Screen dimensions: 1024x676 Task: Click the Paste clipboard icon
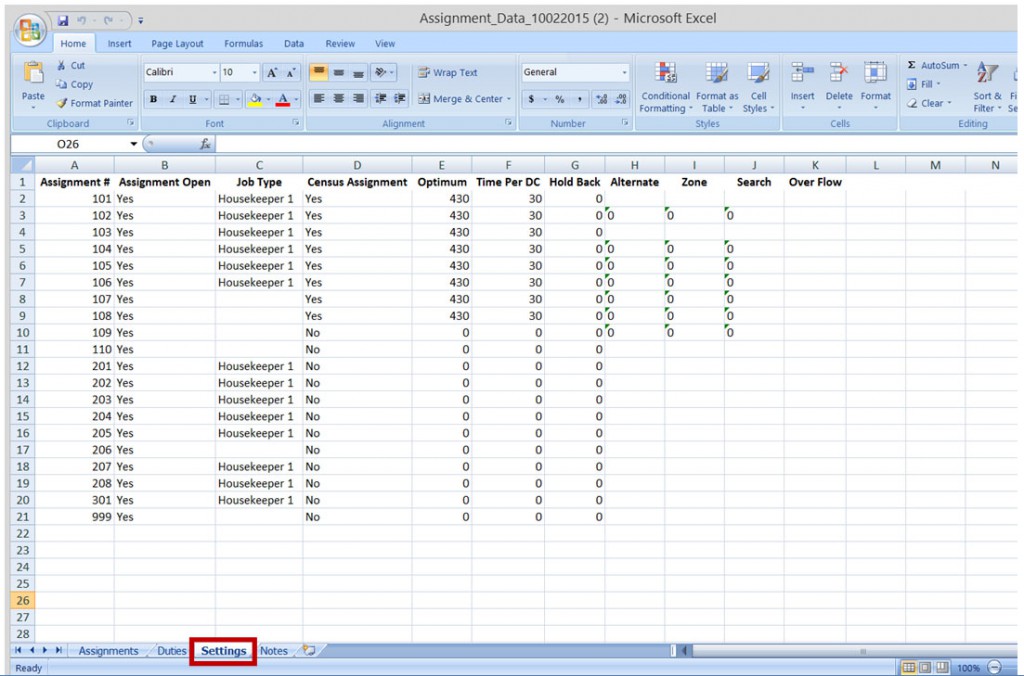point(33,73)
